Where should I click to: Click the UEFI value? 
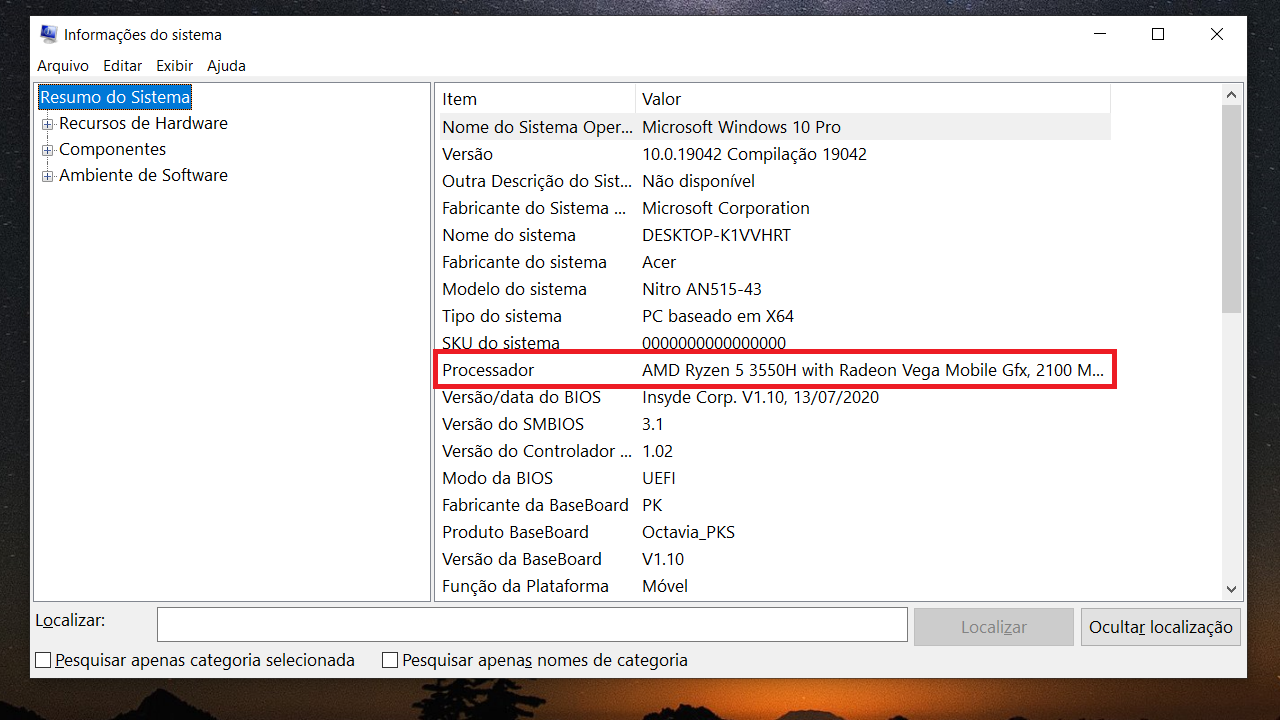(x=658, y=478)
